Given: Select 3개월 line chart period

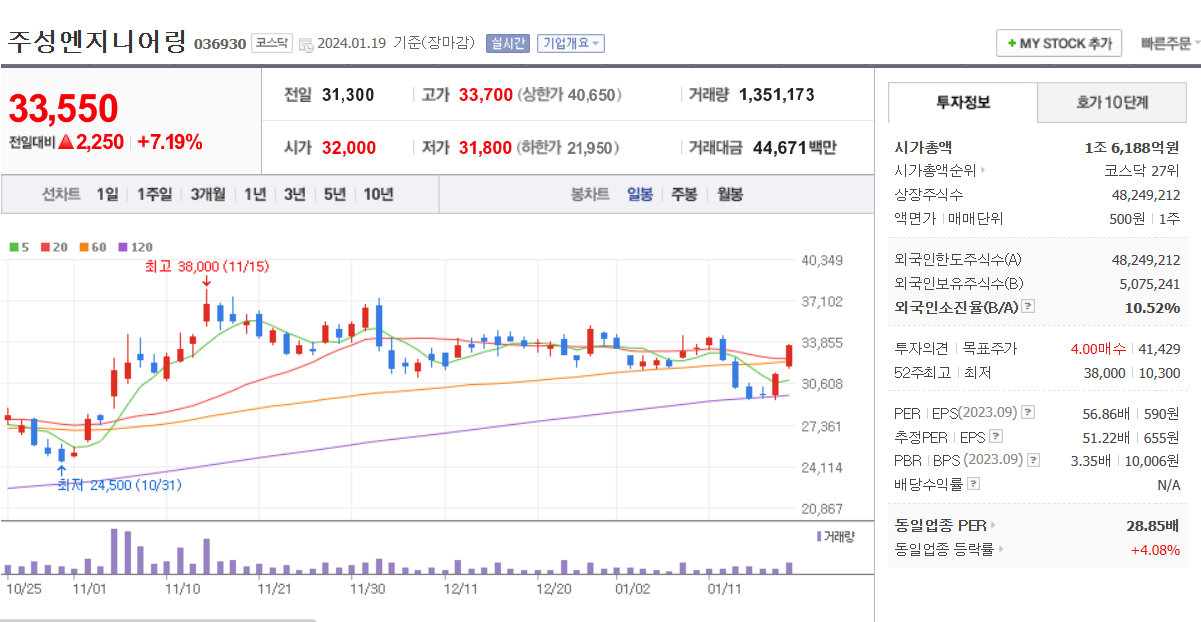Looking at the screenshot, I should pos(208,194).
